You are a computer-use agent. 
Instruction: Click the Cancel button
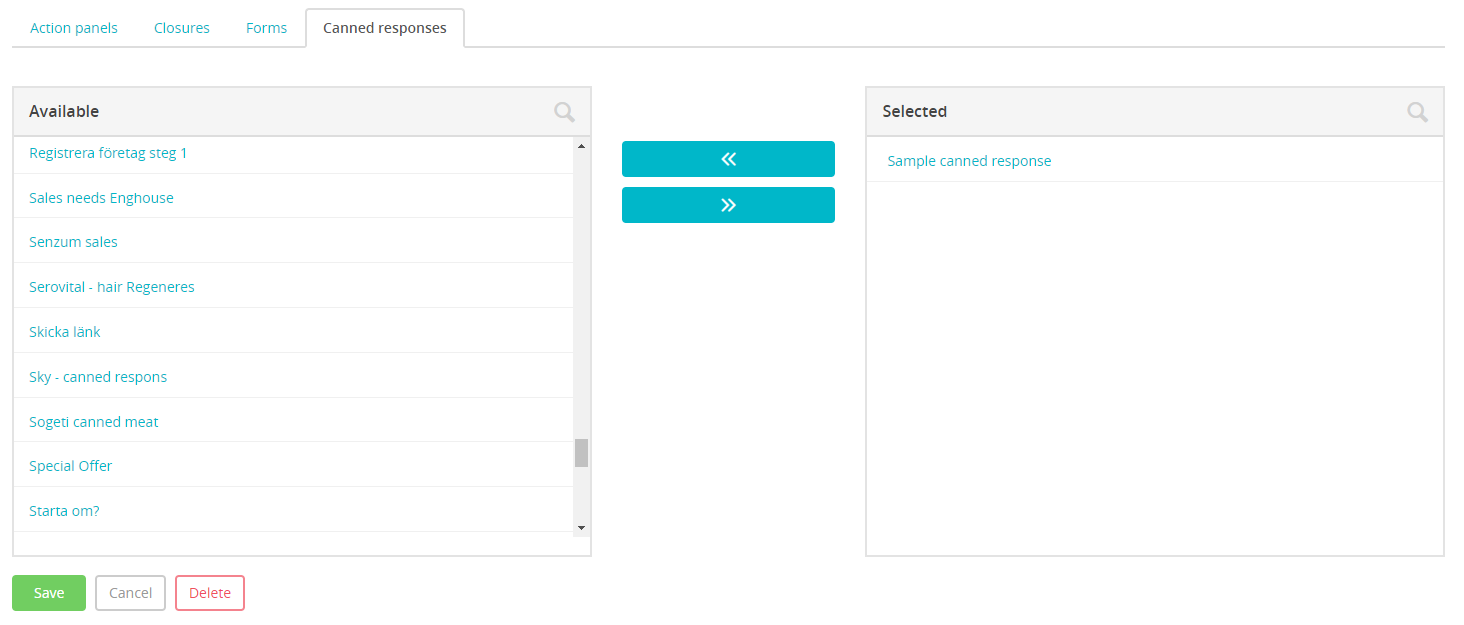130,593
